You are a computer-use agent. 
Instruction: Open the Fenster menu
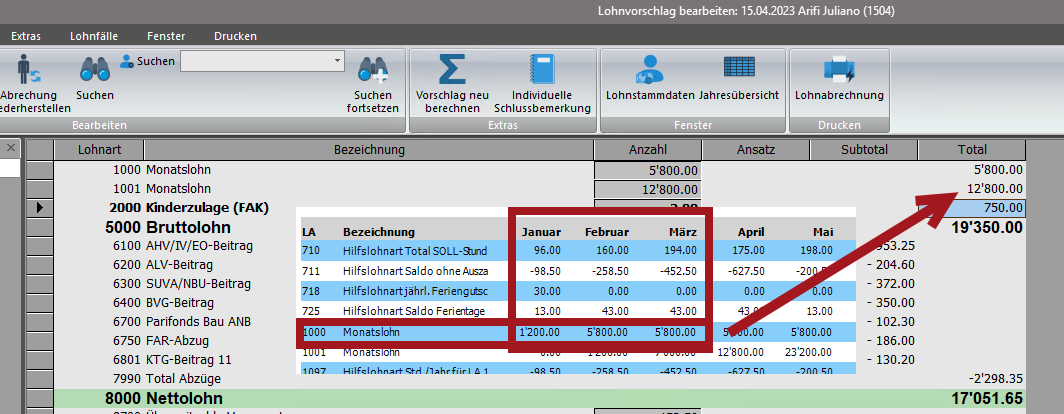click(x=165, y=36)
